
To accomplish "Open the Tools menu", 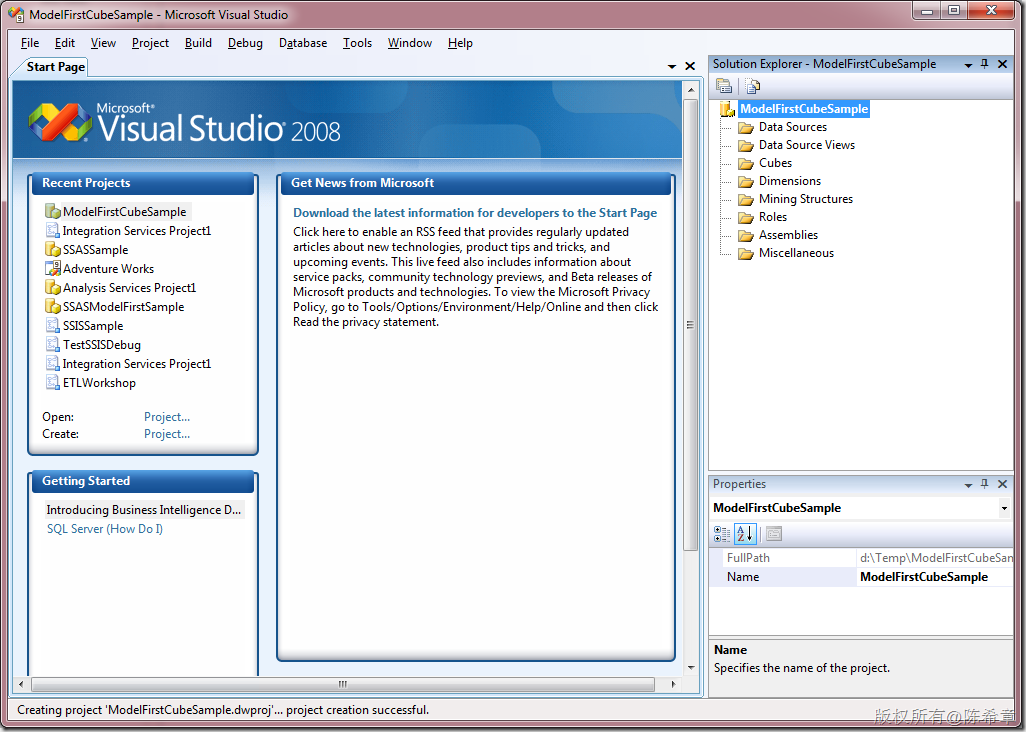I will click(357, 43).
